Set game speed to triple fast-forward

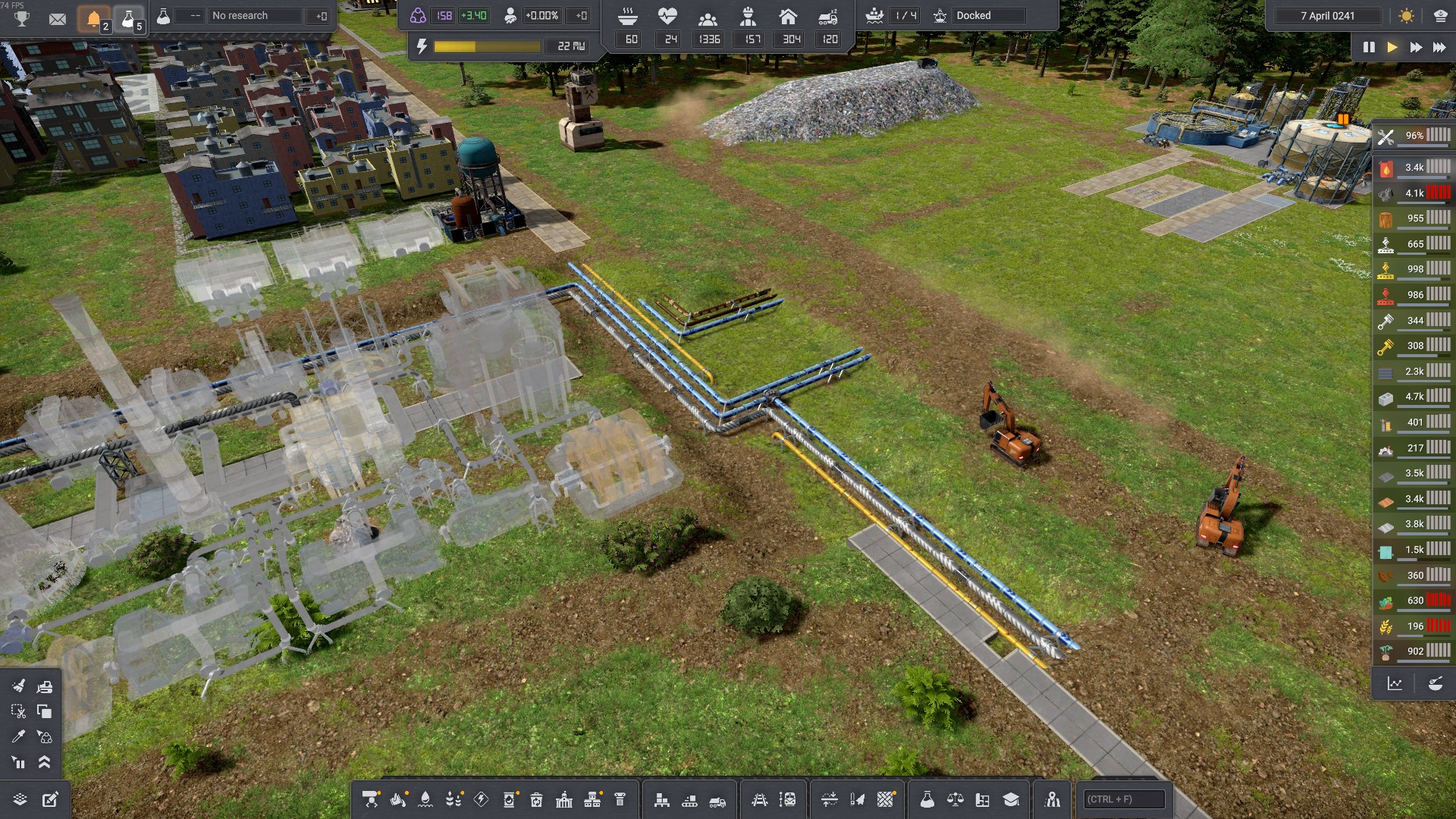point(1439,47)
